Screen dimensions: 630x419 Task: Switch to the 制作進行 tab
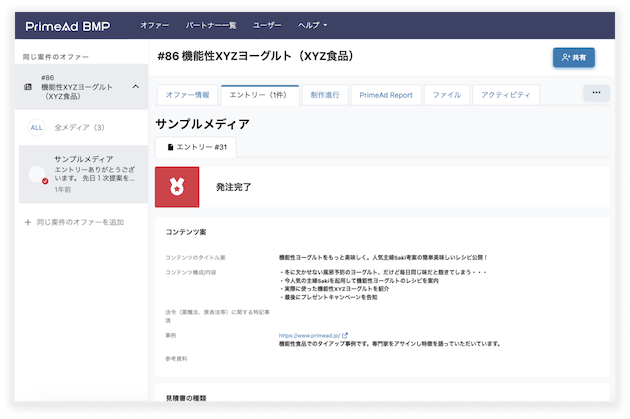tap(324, 95)
